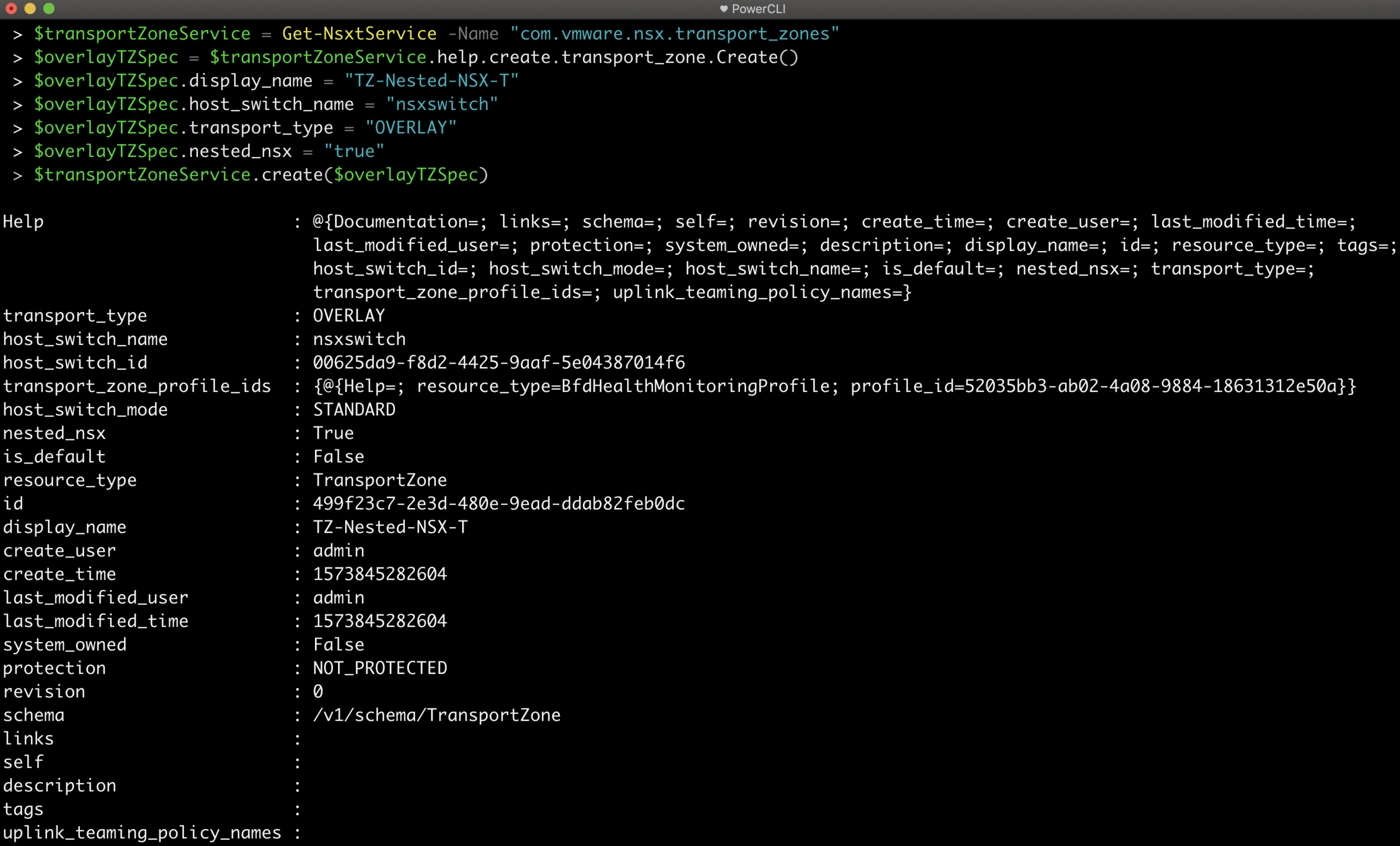Click the admin create_user value
Viewport: 1400px width, 846px height.
coord(338,550)
